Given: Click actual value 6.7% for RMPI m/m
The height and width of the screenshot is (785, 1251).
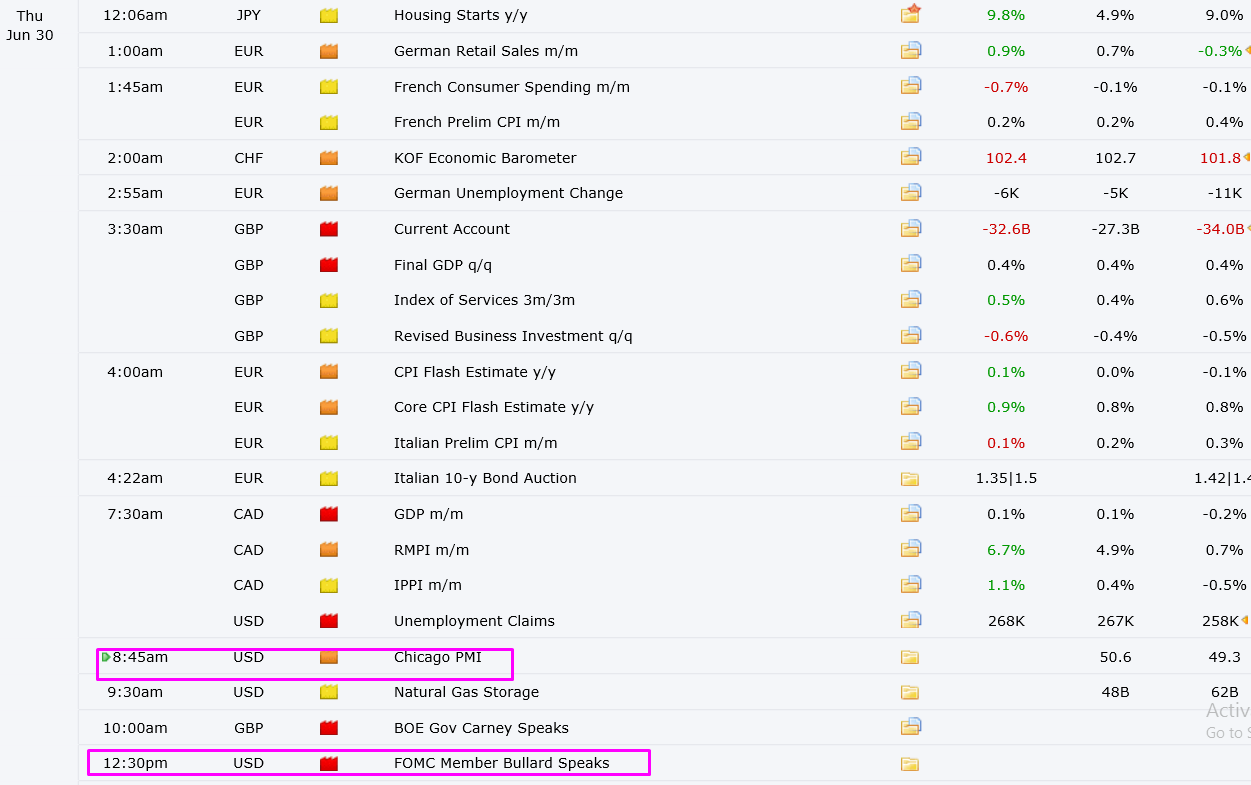Looking at the screenshot, I should point(1006,550).
